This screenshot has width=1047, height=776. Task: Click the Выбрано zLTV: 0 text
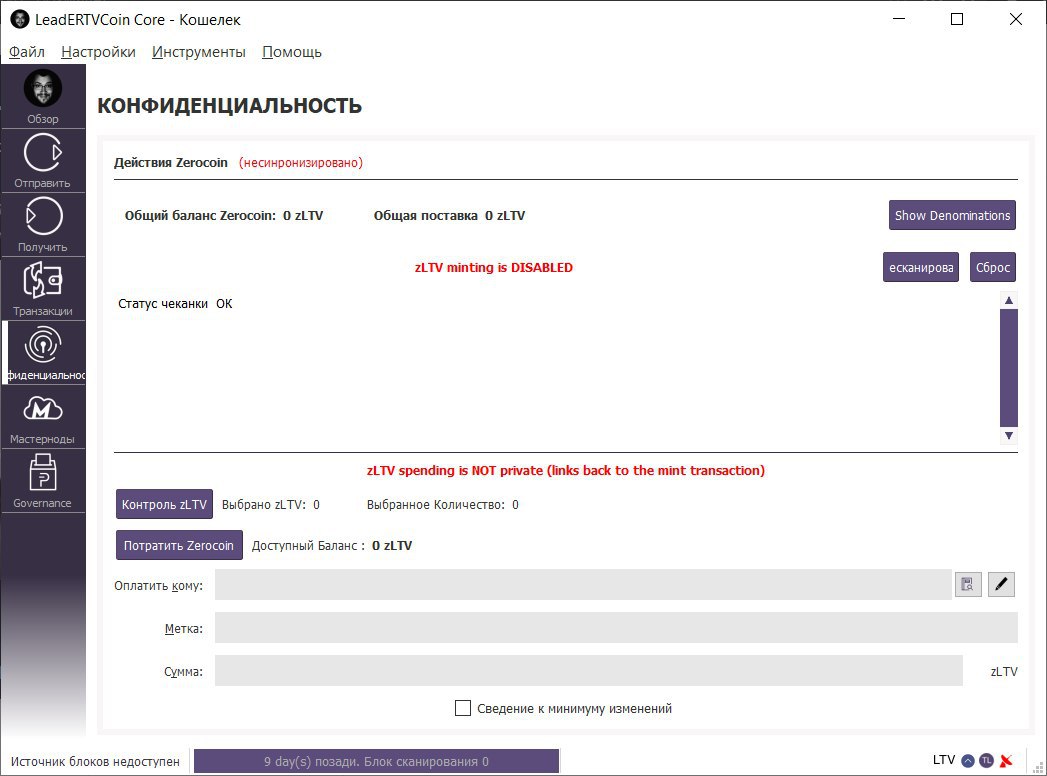[270, 505]
